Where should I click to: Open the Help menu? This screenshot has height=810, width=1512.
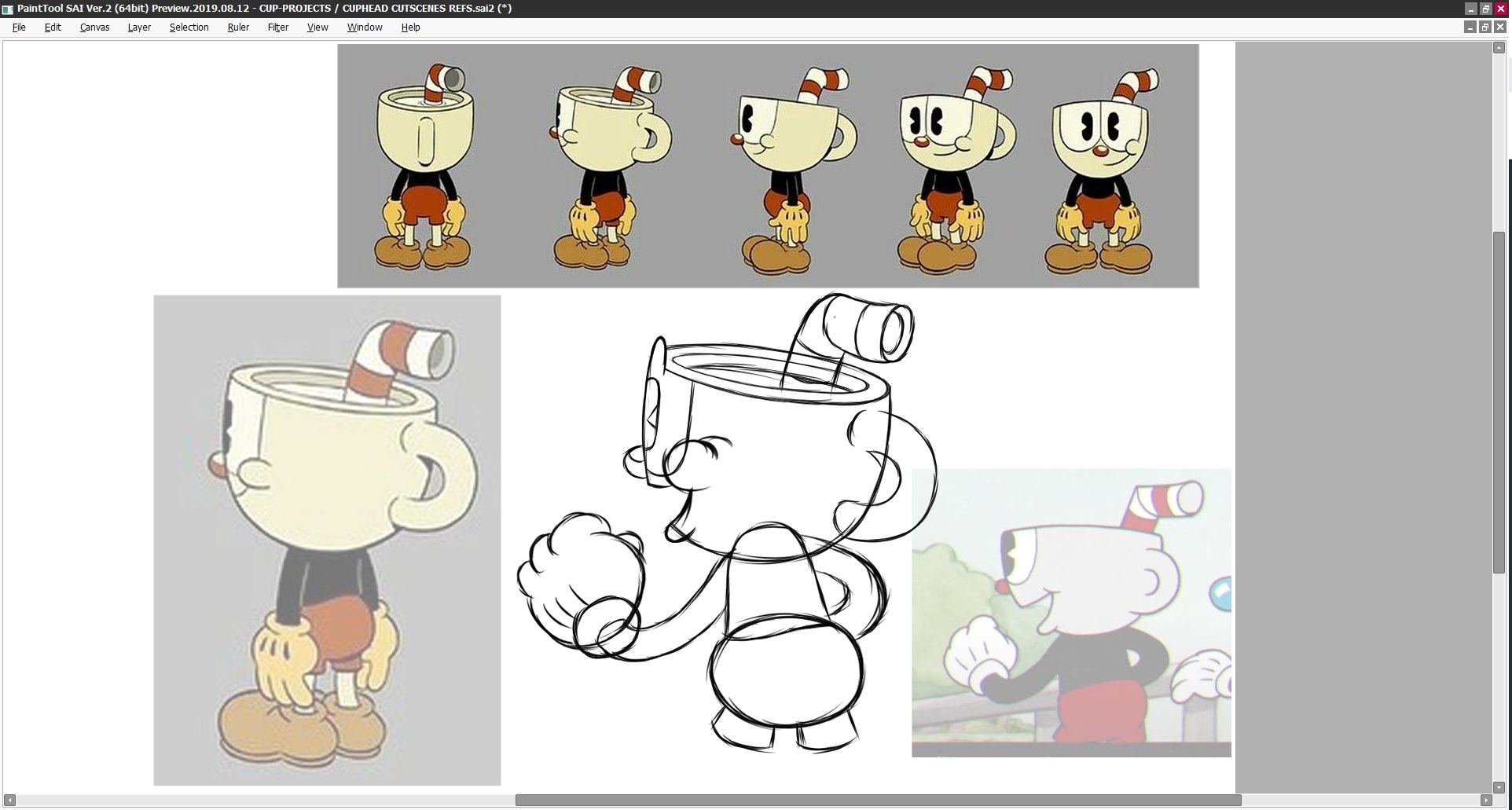tap(410, 27)
